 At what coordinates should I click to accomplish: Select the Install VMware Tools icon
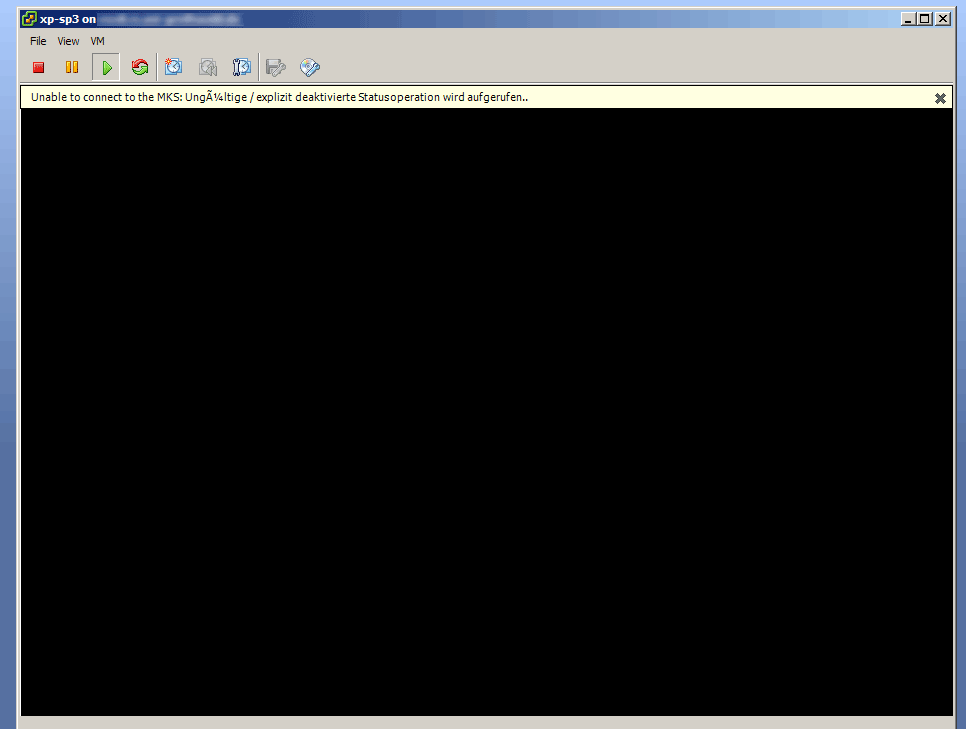(x=309, y=67)
